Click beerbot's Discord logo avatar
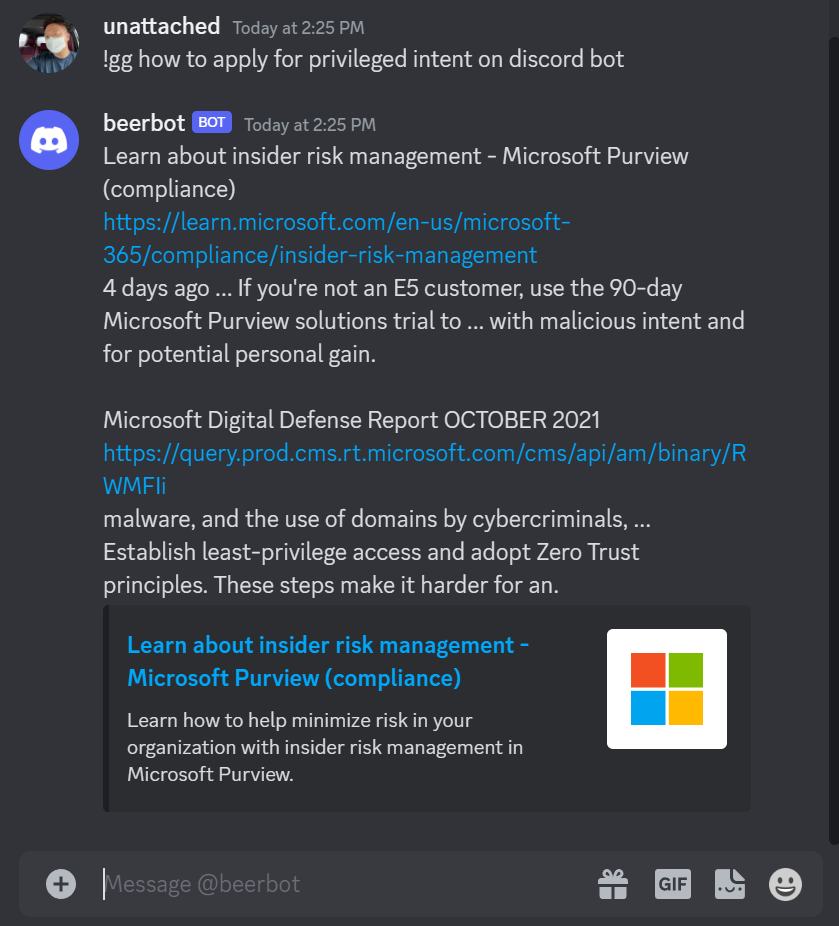This screenshot has height=926, width=839. [49, 140]
